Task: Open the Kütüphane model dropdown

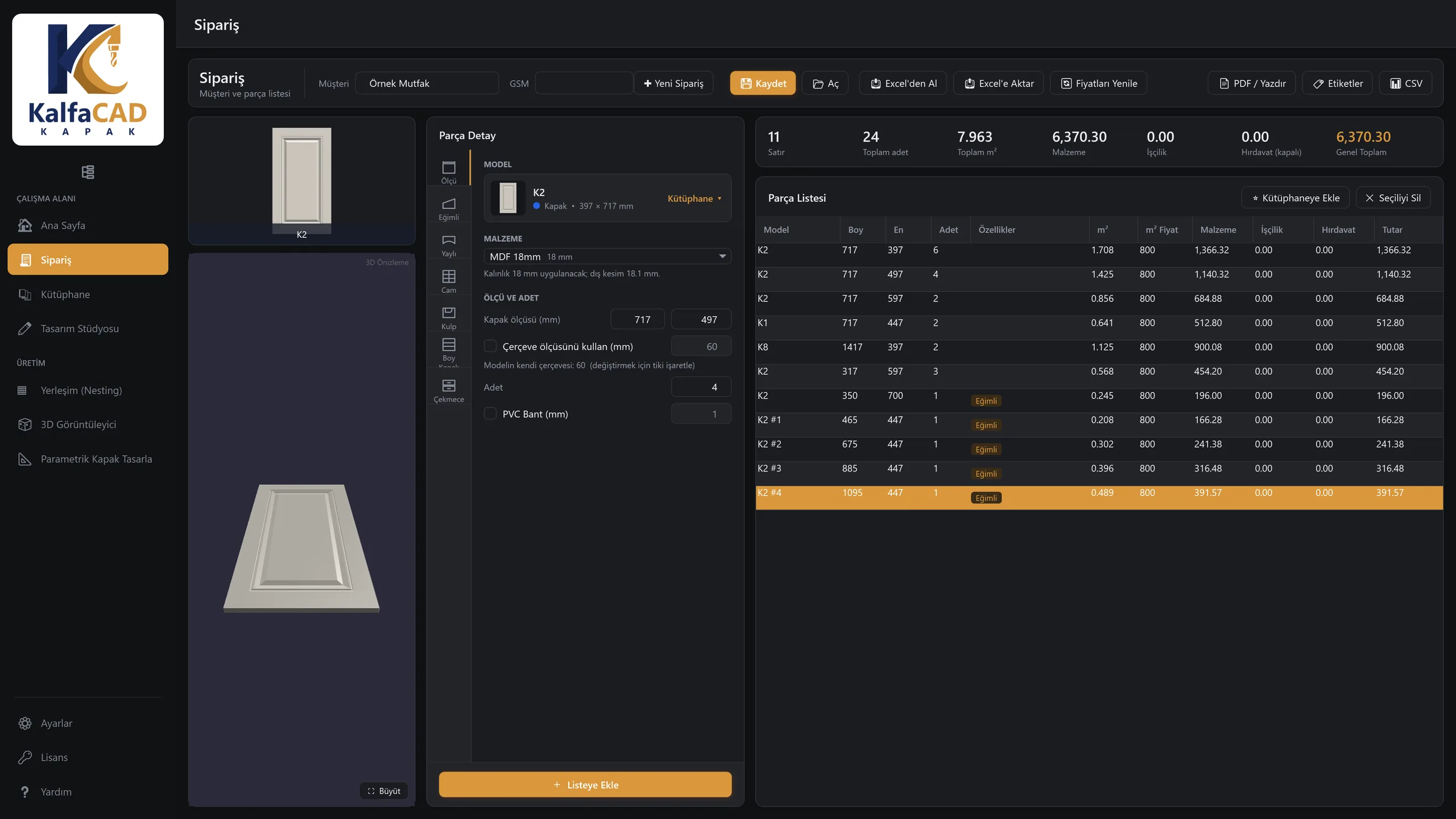Action: click(694, 198)
